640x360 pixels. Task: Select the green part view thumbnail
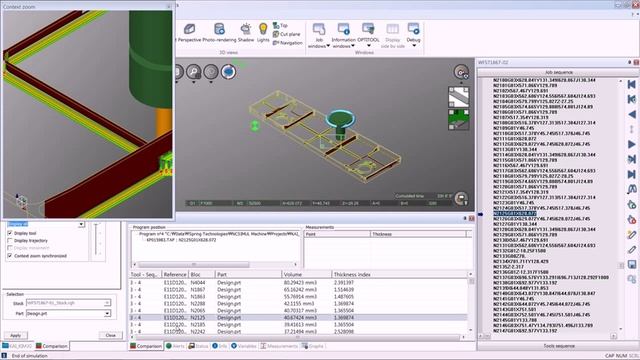tap(459, 119)
